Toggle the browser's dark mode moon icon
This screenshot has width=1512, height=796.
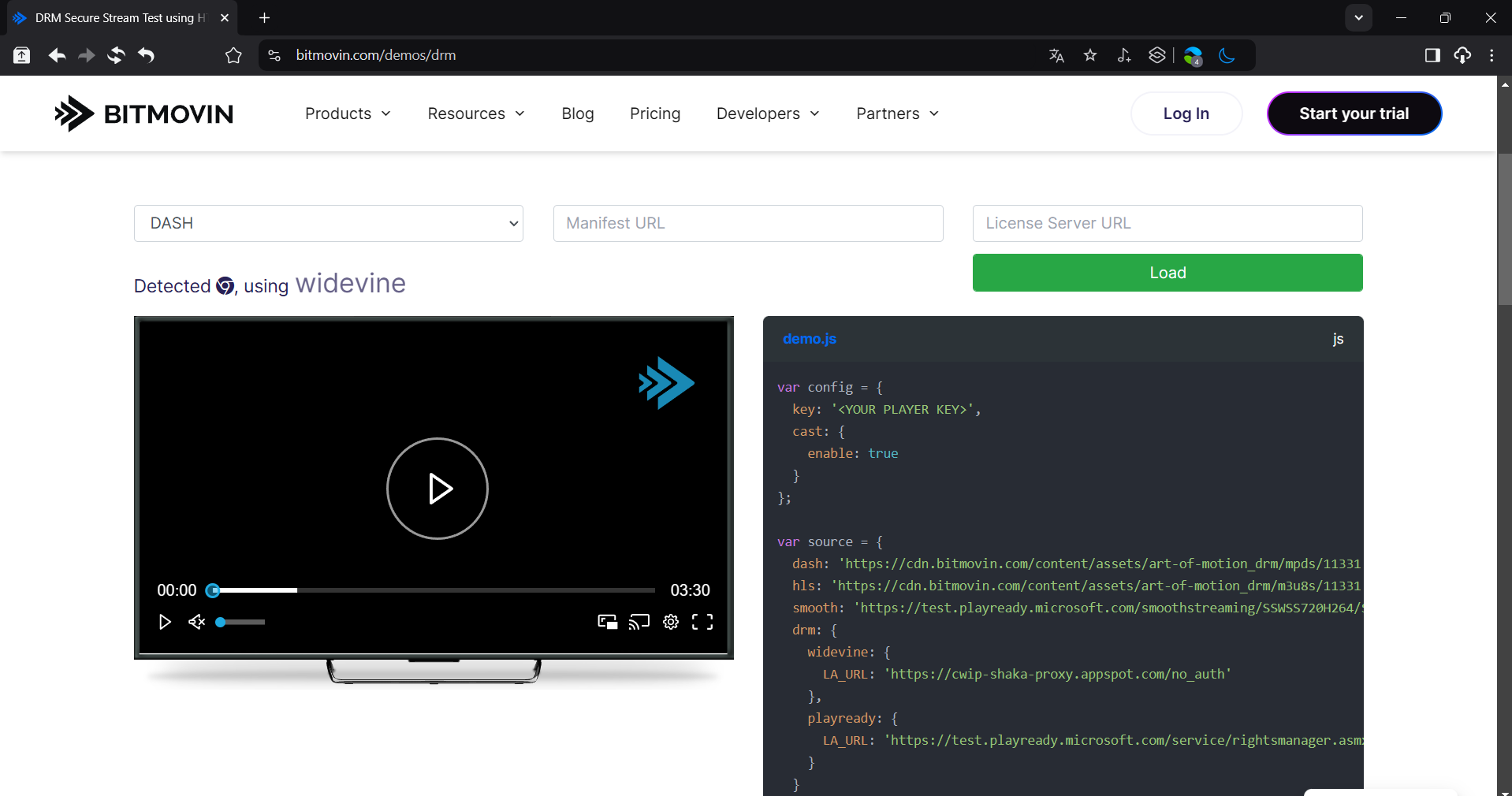pos(1227,55)
